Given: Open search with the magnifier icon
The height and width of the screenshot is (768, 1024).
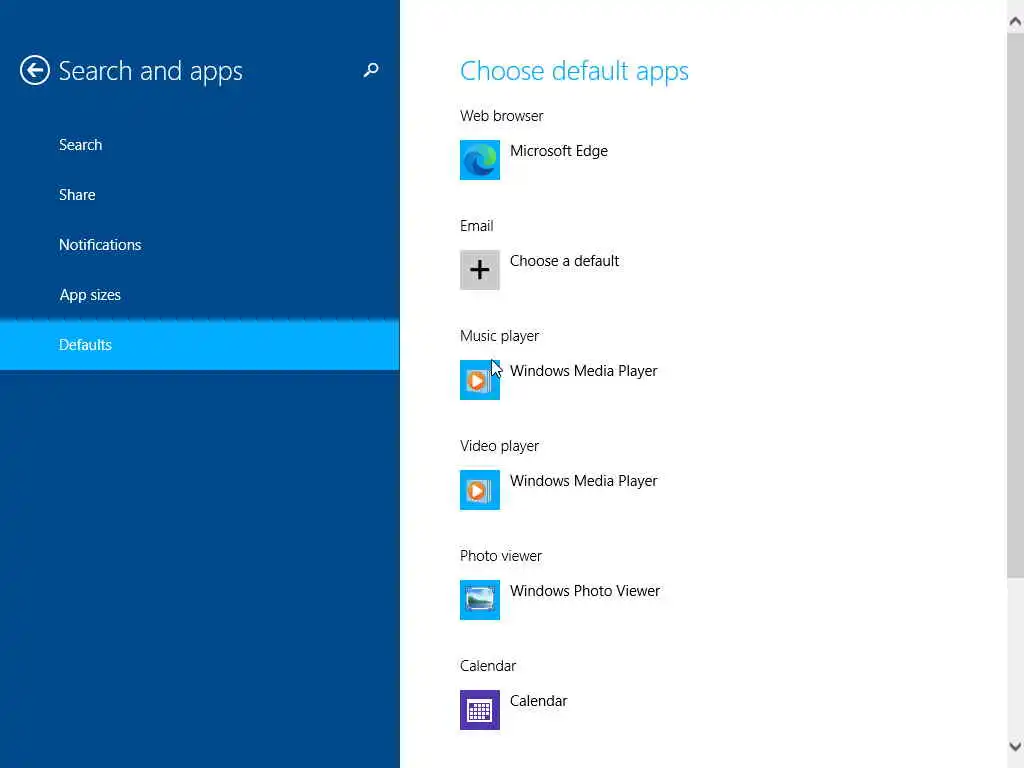Looking at the screenshot, I should pyautogui.click(x=371, y=70).
